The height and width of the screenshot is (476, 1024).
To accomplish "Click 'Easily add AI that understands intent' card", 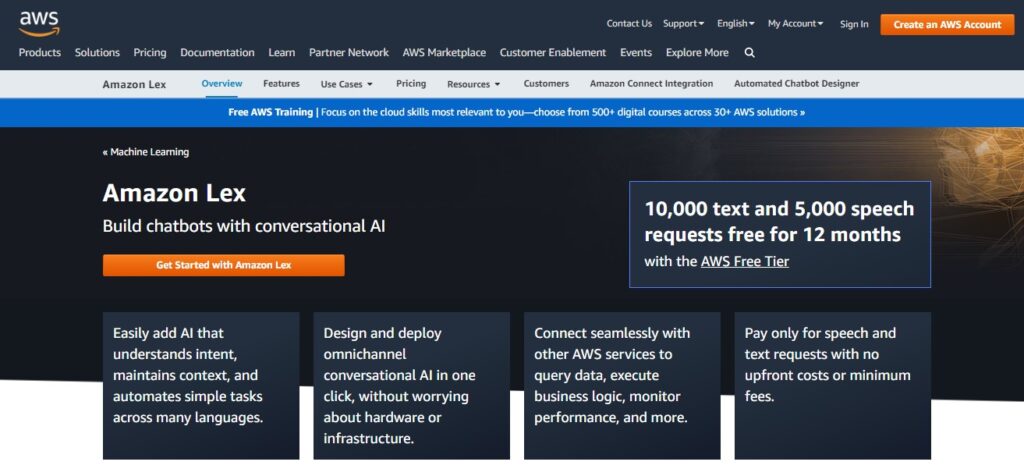I will click(x=201, y=385).
